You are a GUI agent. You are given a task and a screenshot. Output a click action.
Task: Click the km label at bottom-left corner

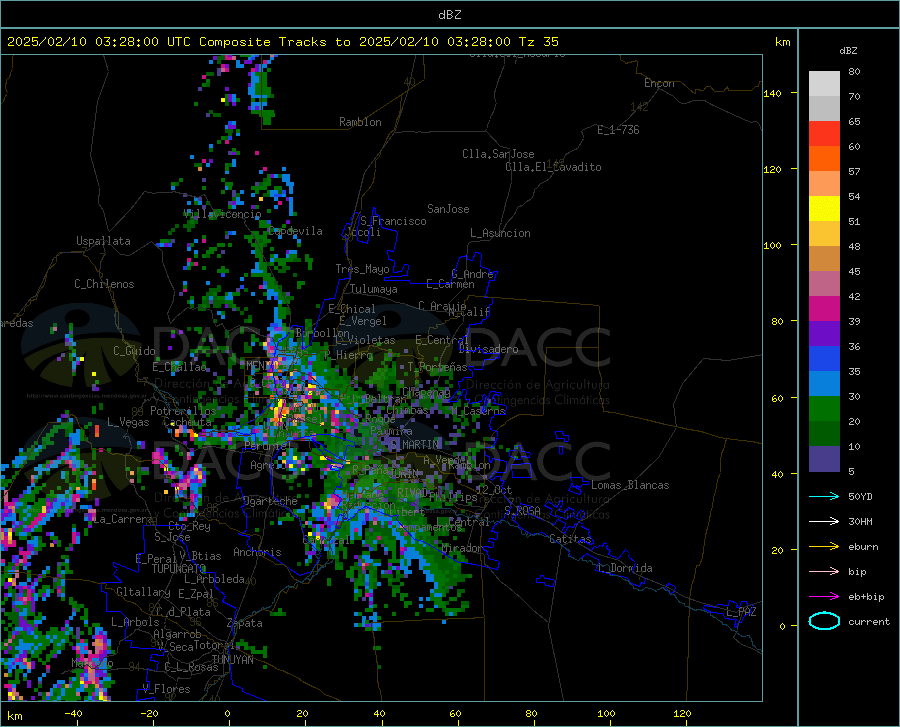14,716
